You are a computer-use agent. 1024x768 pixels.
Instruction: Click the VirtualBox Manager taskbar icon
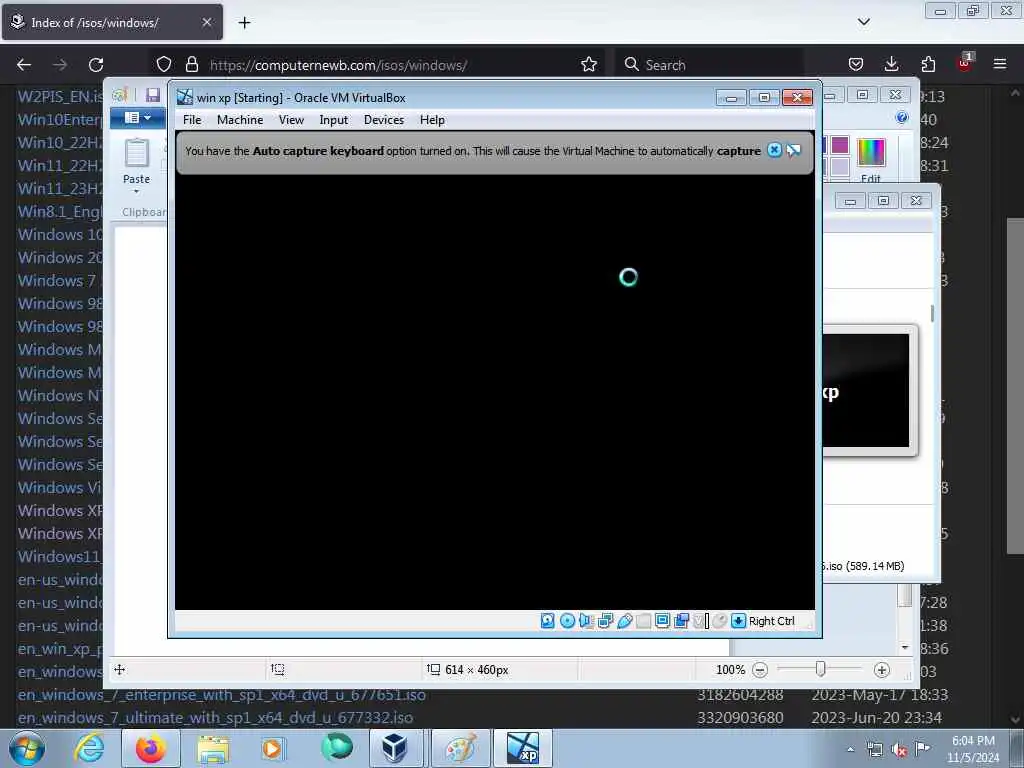coord(395,748)
